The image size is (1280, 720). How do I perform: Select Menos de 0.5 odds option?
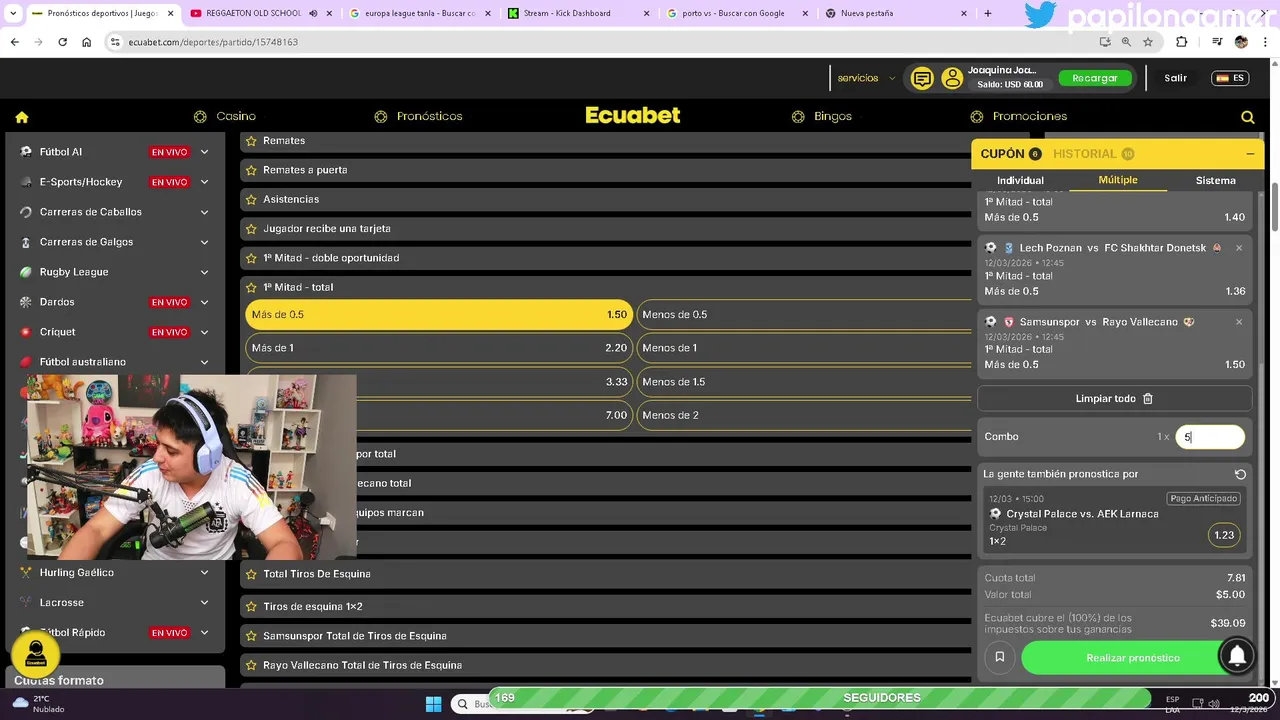tap(805, 315)
